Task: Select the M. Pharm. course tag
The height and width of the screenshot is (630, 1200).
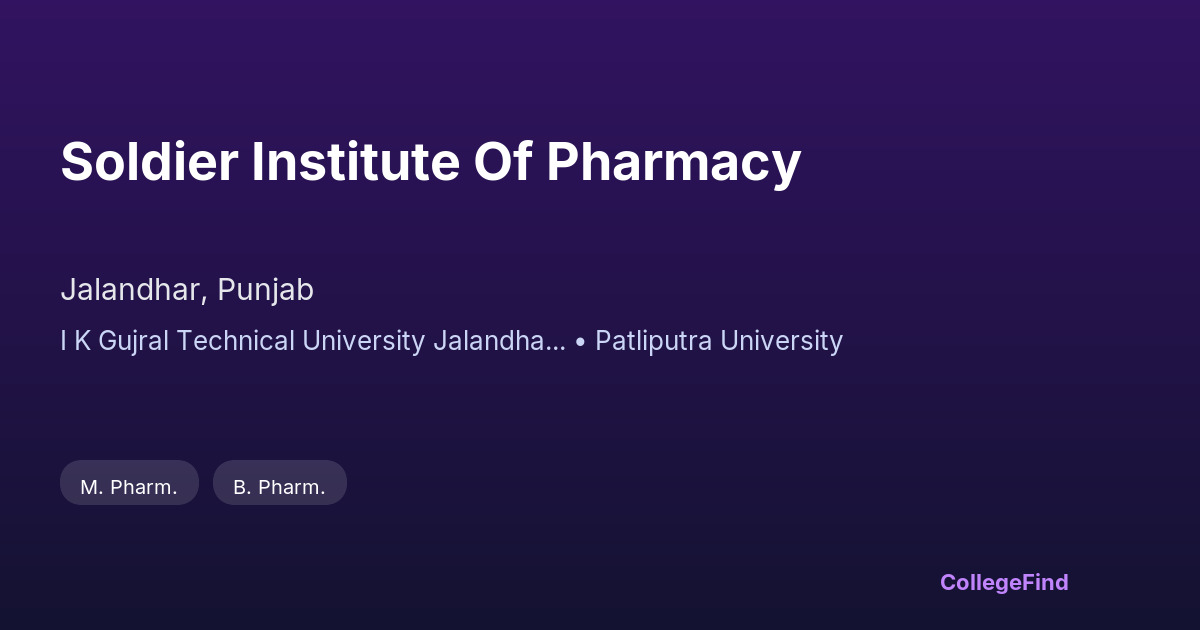Action: [129, 487]
